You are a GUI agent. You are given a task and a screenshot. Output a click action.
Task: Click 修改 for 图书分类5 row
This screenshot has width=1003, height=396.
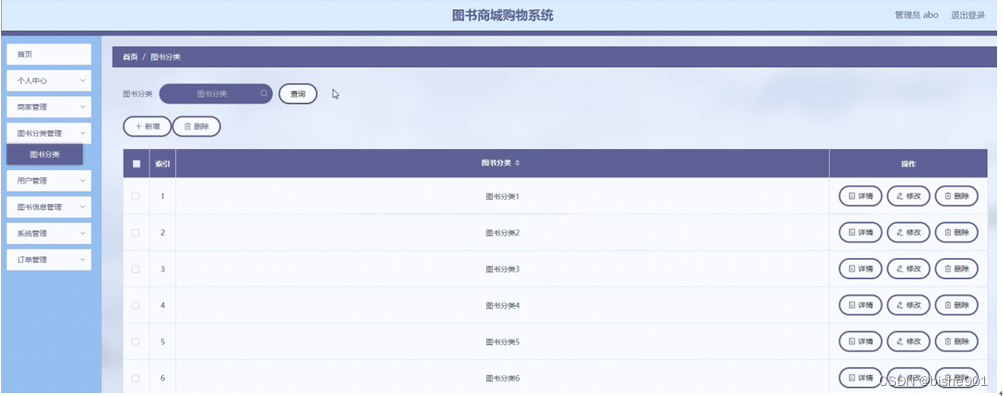click(908, 342)
